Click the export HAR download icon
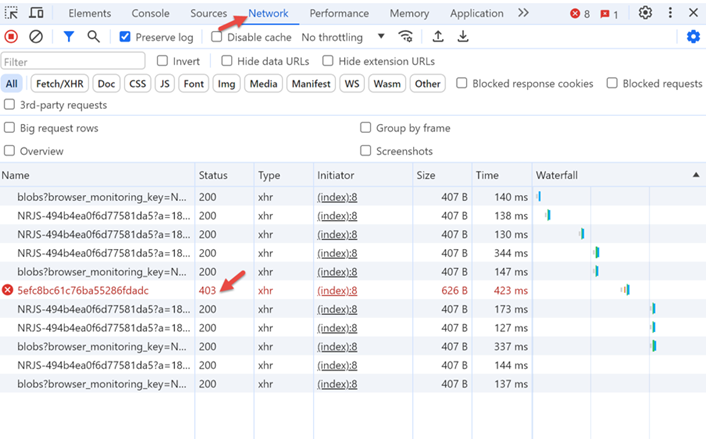 point(463,37)
